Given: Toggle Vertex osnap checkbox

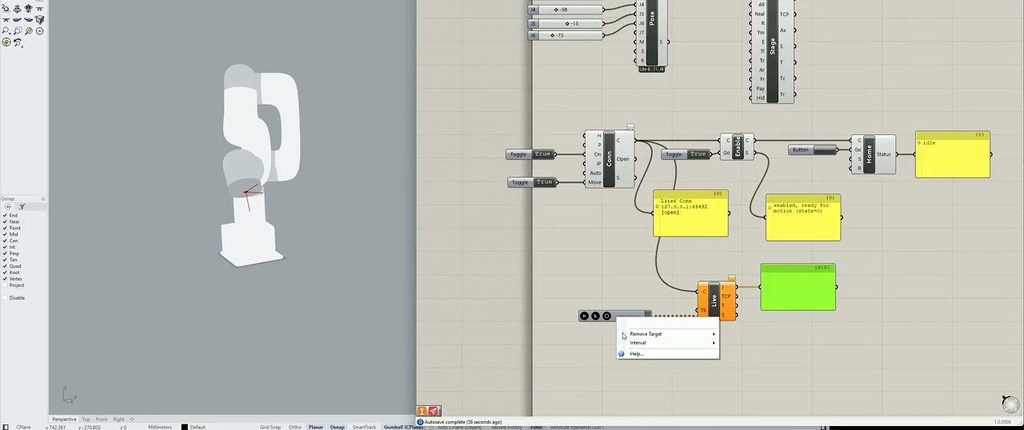Looking at the screenshot, I should pos(5,279).
